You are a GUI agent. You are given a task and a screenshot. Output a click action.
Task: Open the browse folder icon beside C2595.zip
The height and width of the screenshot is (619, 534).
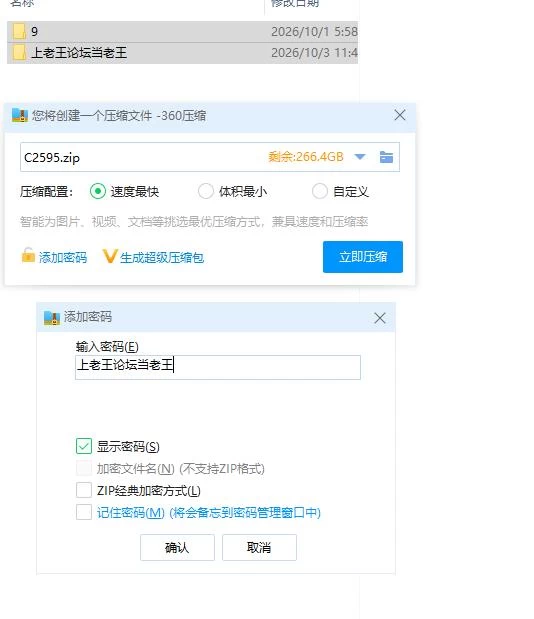tap(386, 157)
